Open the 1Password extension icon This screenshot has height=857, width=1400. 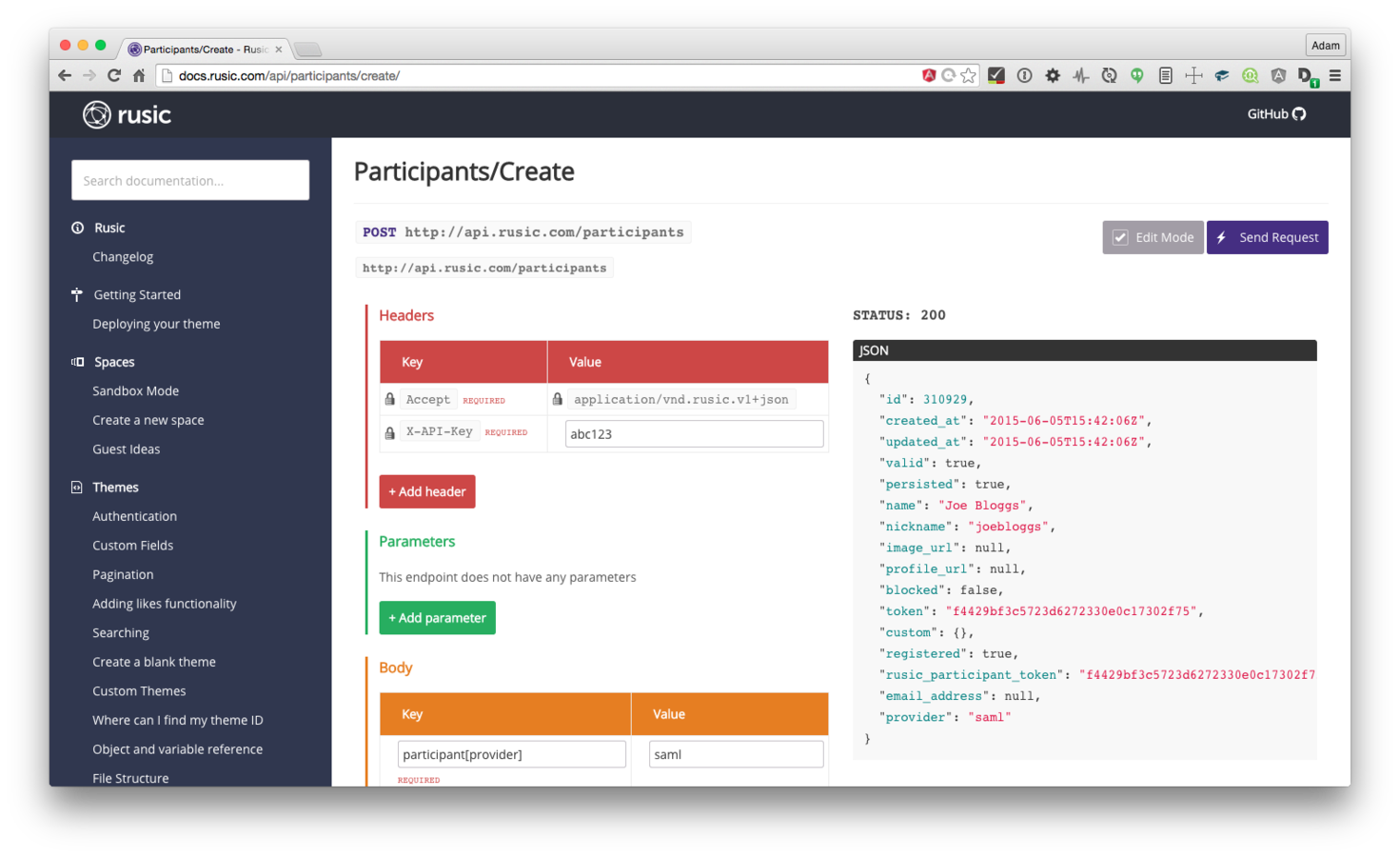[x=1024, y=75]
